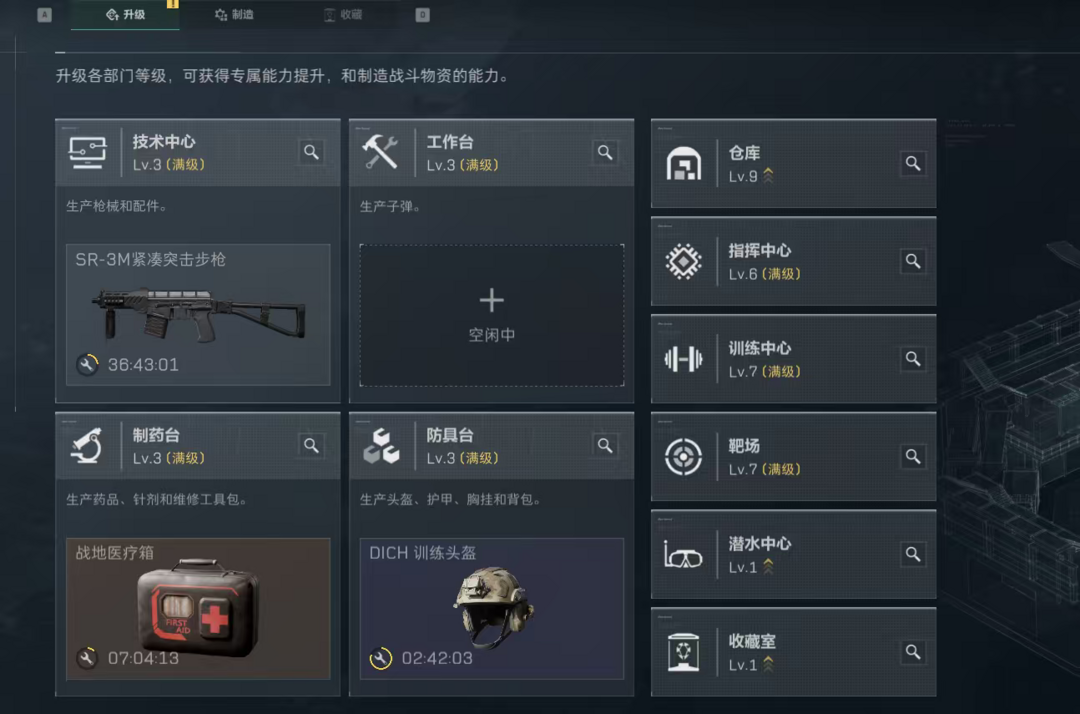
Task: Open magnifier details for 技术中心
Action: click(311, 152)
